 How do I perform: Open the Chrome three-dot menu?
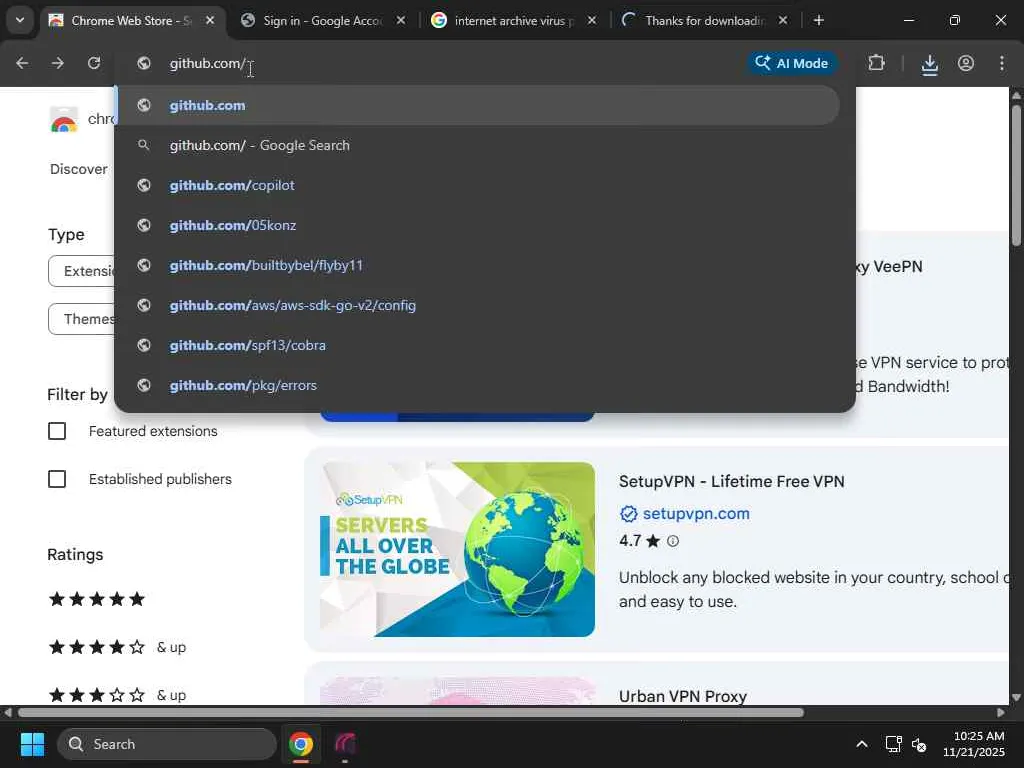coord(1002,63)
